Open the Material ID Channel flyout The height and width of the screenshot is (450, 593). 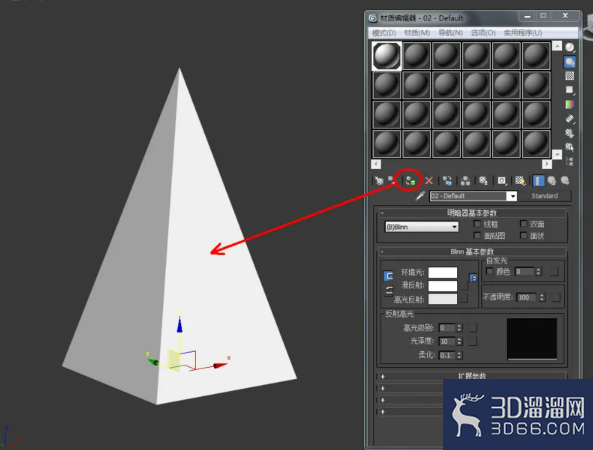click(x=501, y=181)
